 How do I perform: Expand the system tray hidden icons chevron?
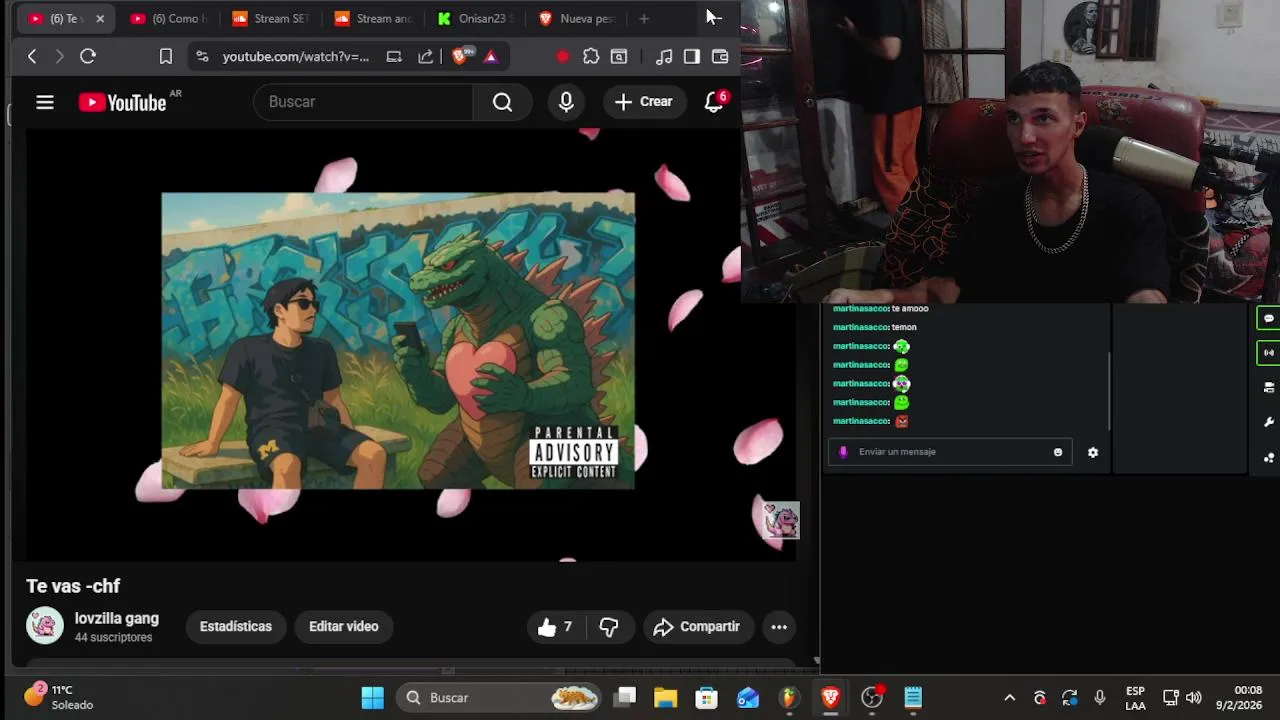(x=1010, y=697)
